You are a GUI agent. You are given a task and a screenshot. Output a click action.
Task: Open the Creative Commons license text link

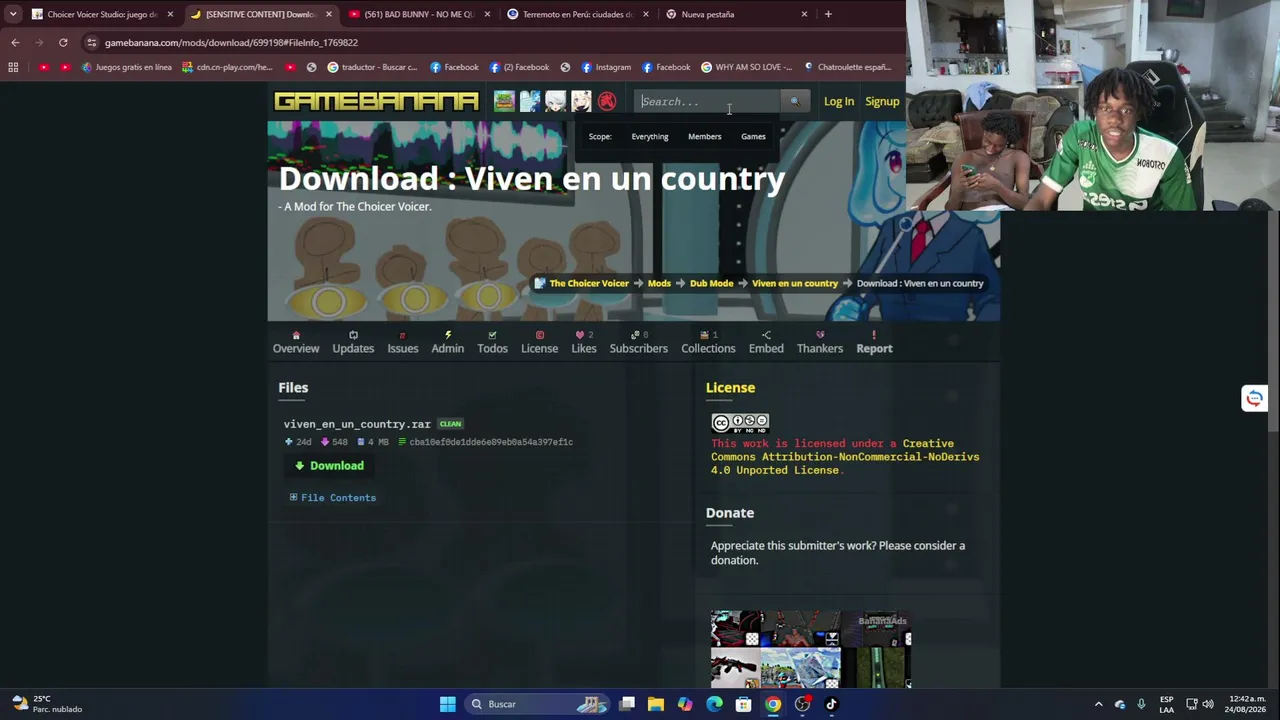coord(845,456)
